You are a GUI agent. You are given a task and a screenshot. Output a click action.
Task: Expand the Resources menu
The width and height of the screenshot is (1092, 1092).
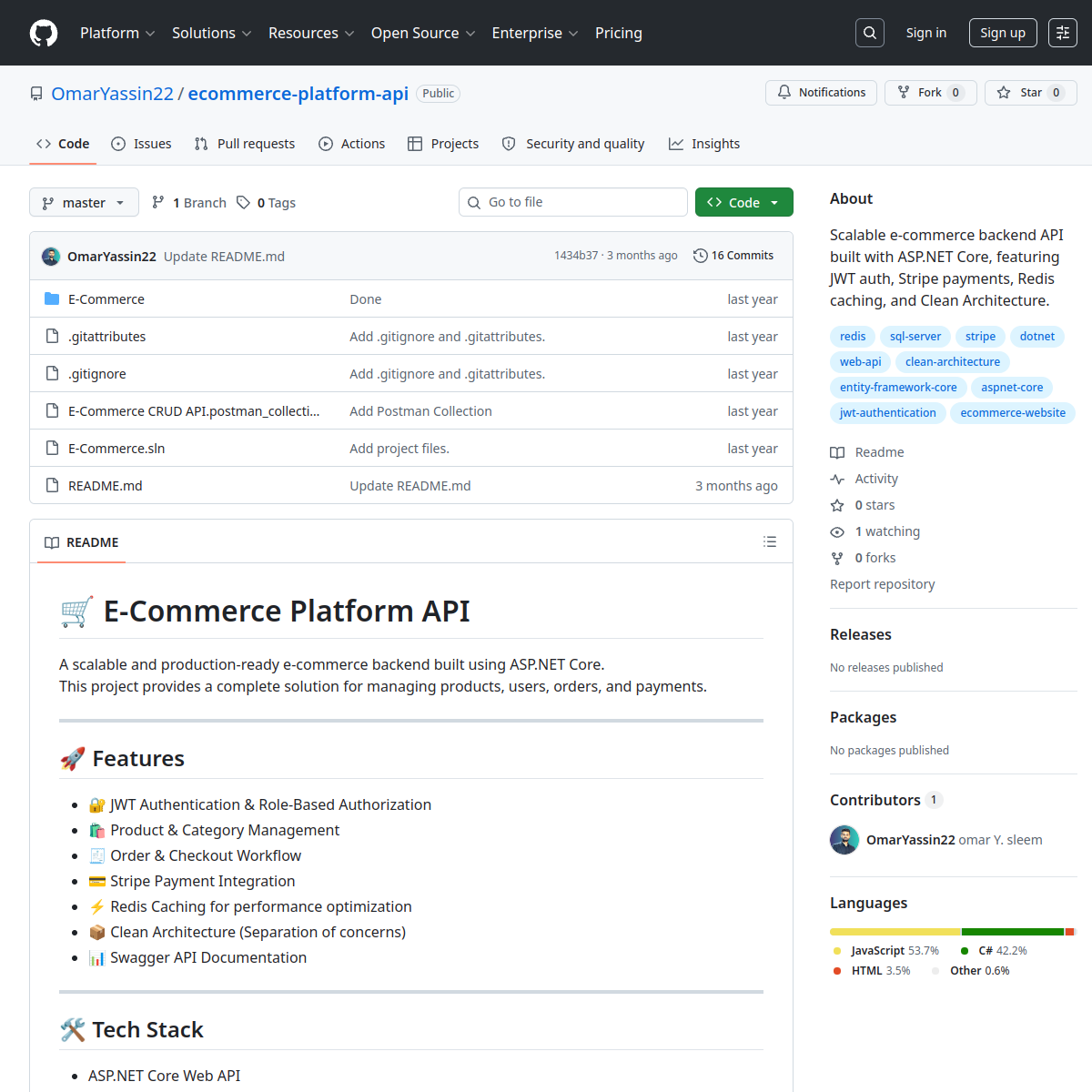[x=311, y=33]
